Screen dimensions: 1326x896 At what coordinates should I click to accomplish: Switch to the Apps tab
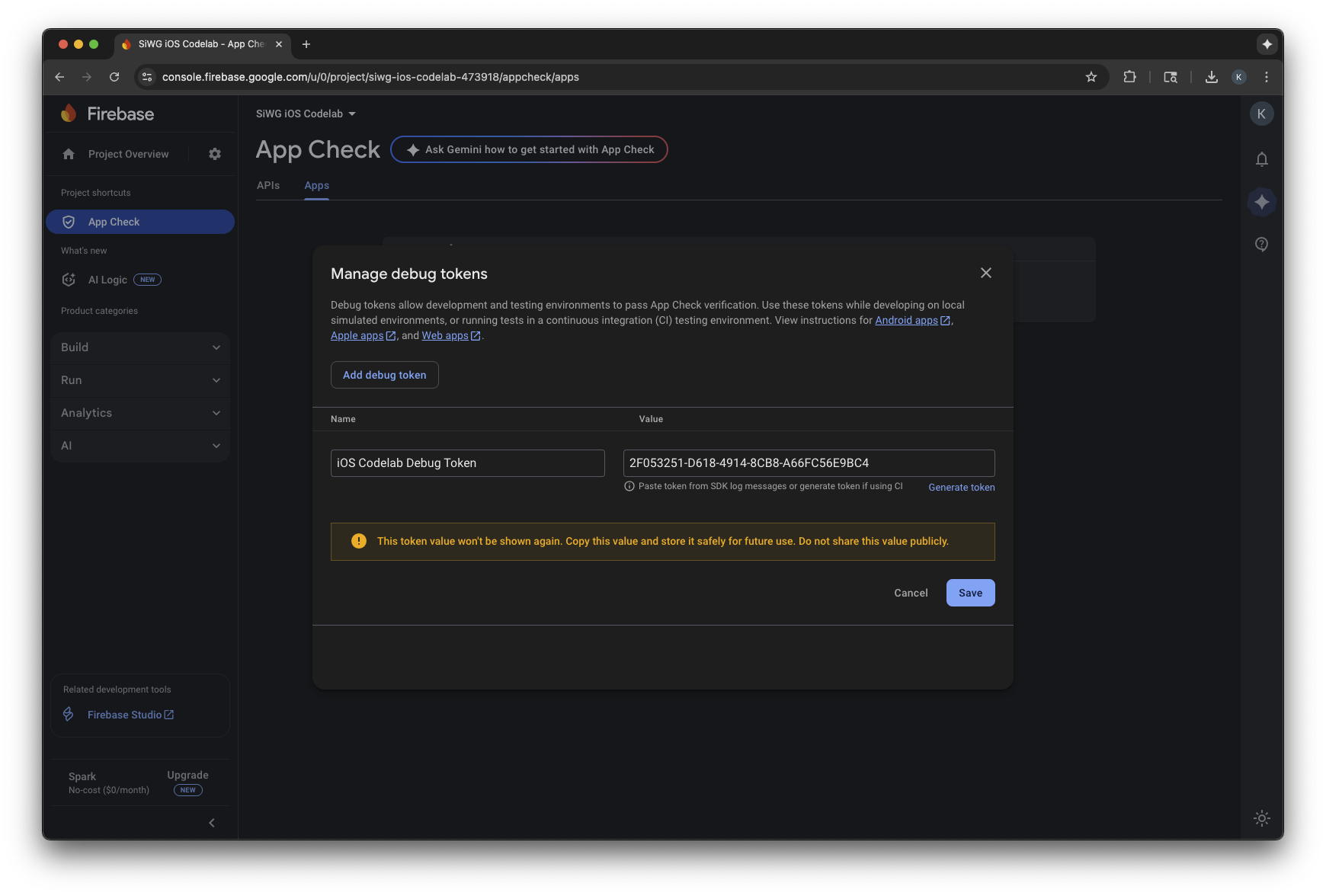pos(316,185)
